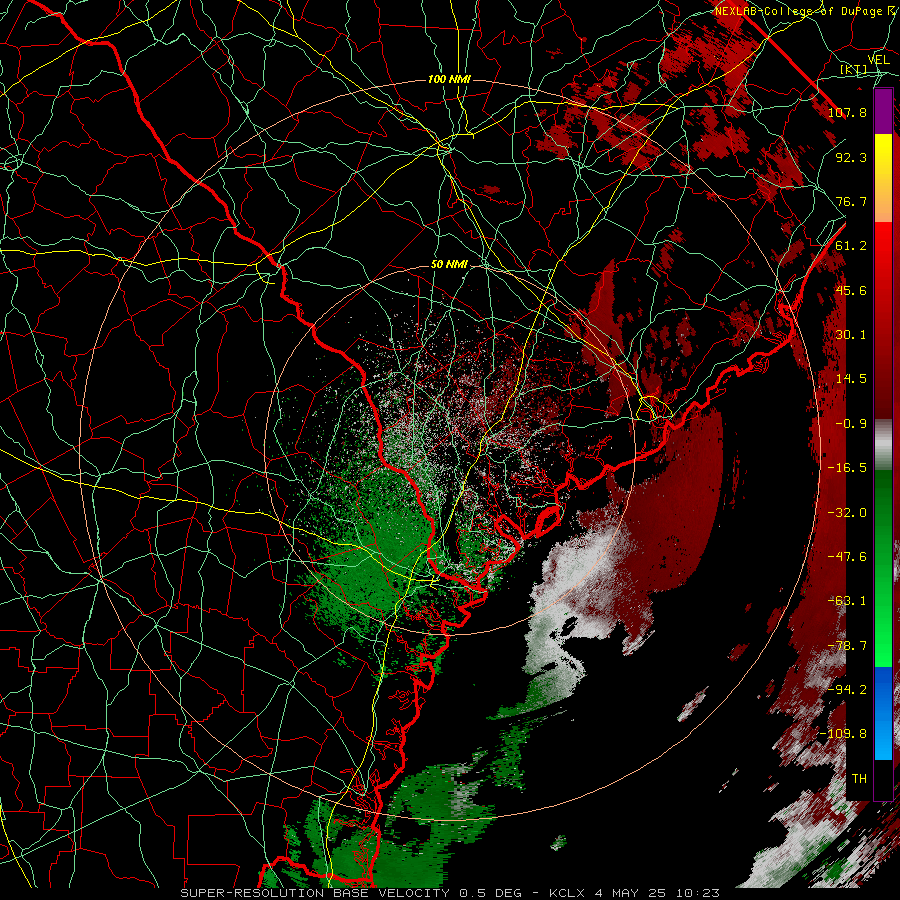The image size is (900, 900).
Task: Click the -47.6 legend value
Action: (x=847, y=557)
